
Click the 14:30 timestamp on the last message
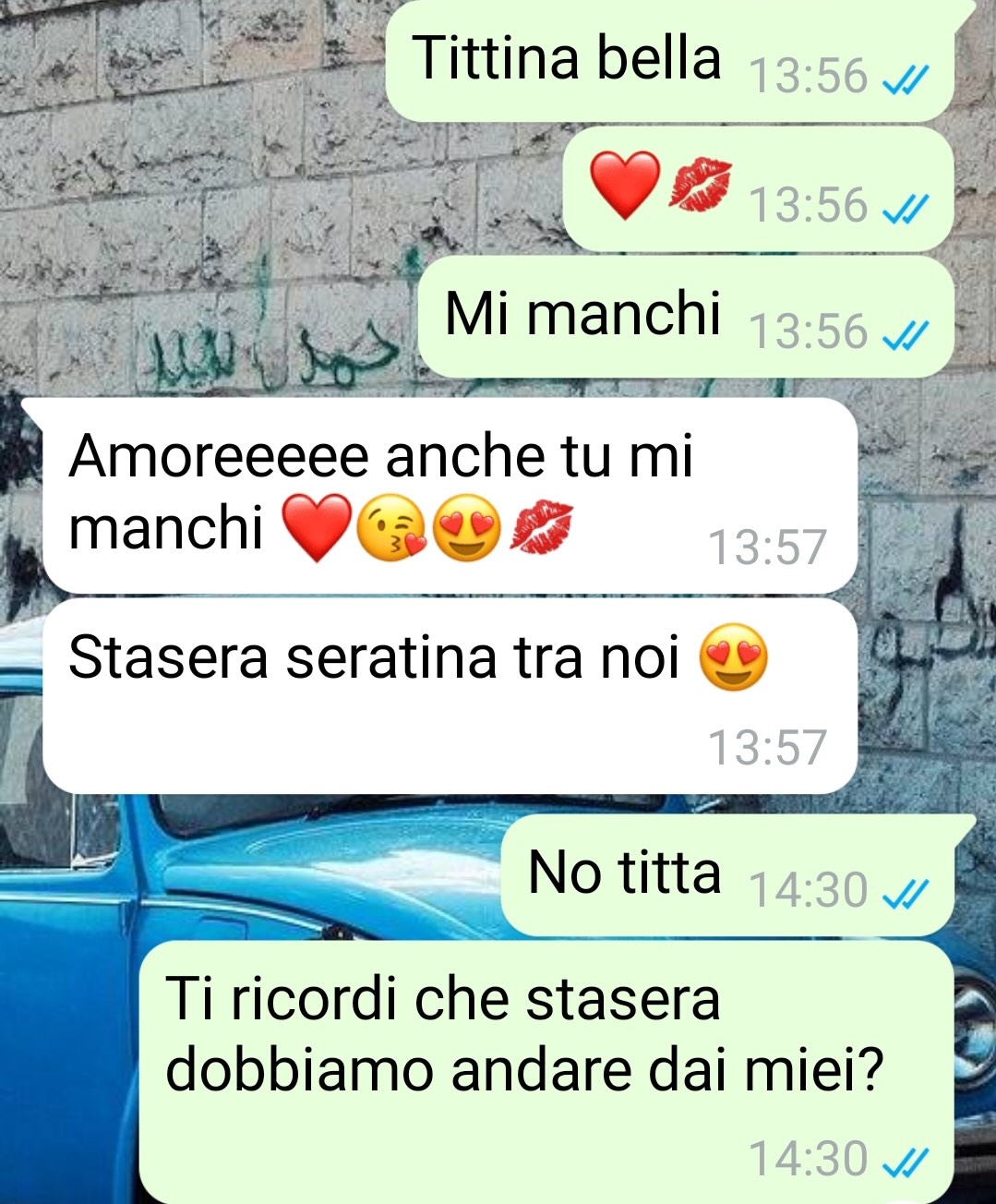pyautogui.click(x=809, y=1159)
